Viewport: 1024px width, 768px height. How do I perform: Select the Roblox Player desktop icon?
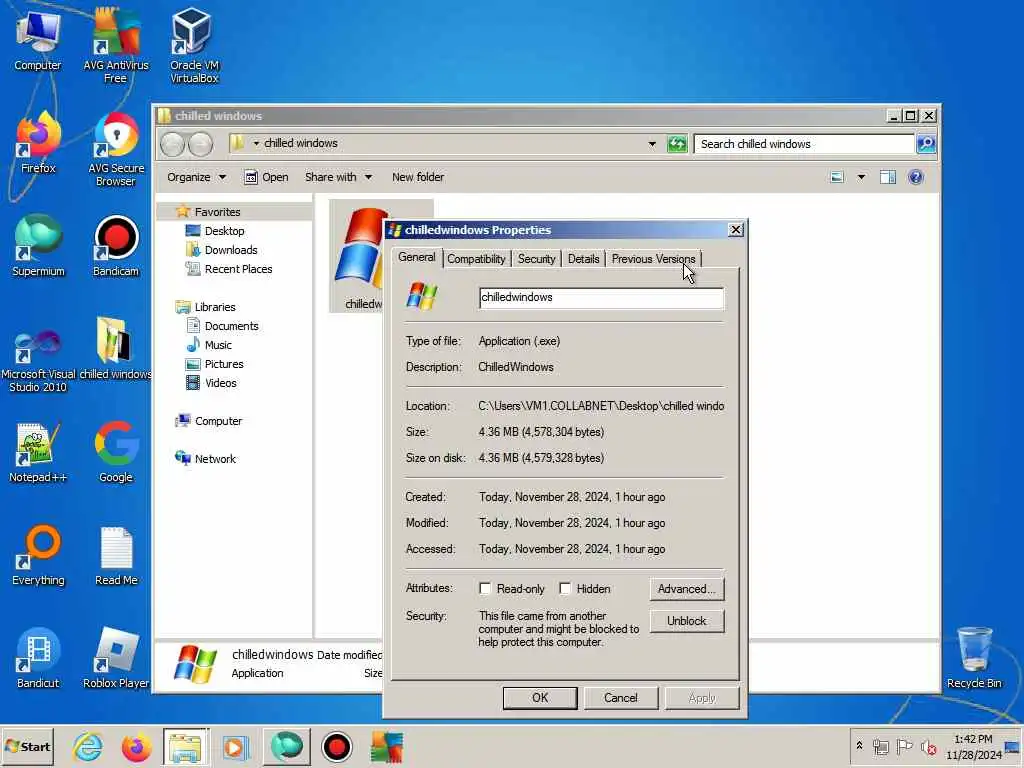[x=116, y=658]
